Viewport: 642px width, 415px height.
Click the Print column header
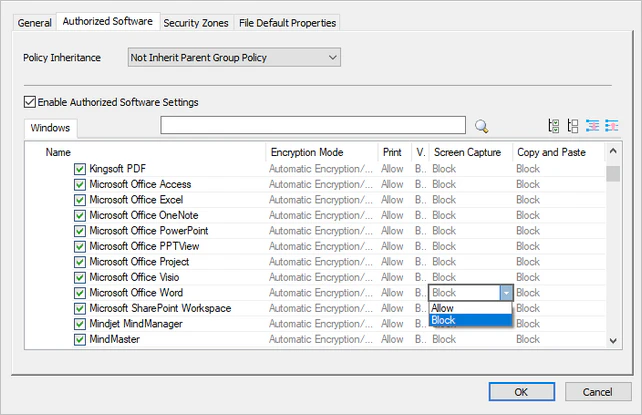pyautogui.click(x=394, y=152)
